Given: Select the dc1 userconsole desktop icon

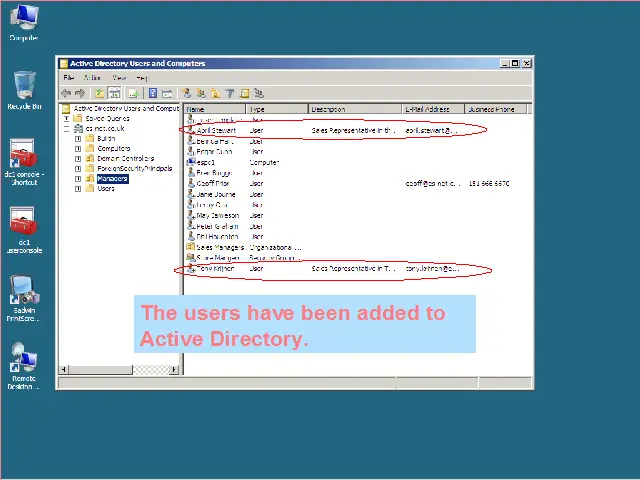Looking at the screenshot, I should coord(24,230).
